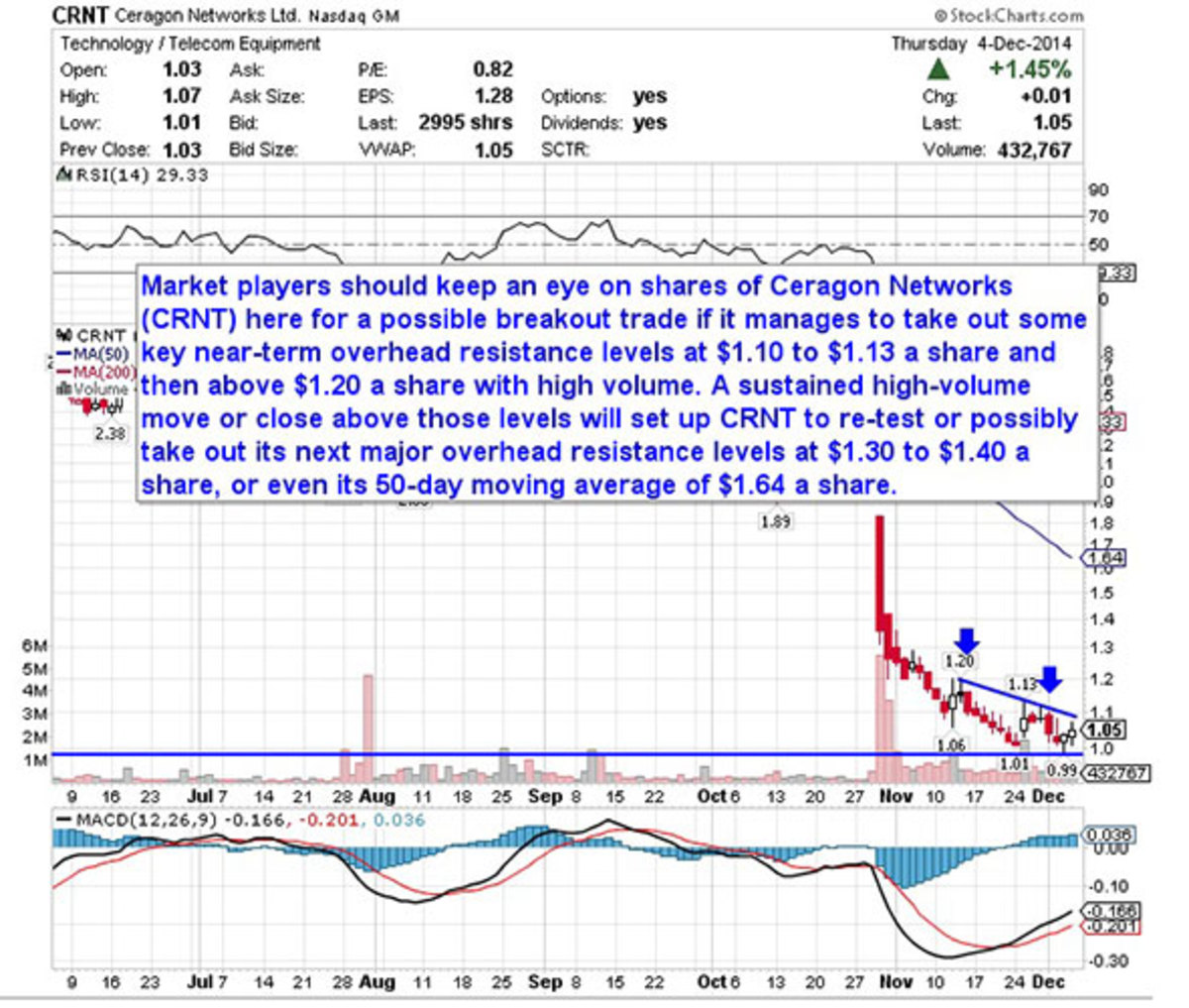Click the MA(50) blue line legend entry
Viewport: 1189px width, 1008px height.
[x=91, y=354]
